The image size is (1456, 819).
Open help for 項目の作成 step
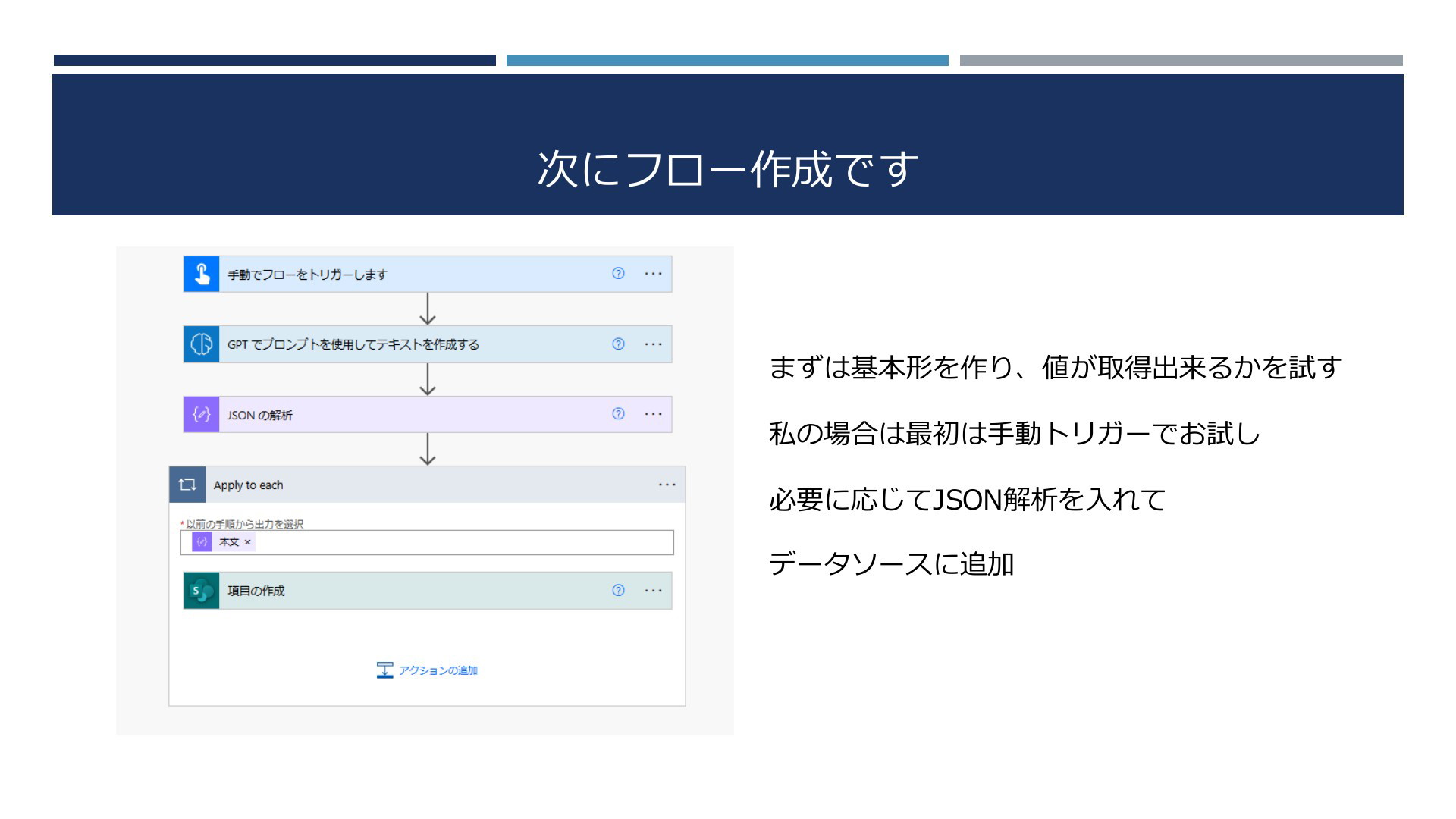(619, 591)
